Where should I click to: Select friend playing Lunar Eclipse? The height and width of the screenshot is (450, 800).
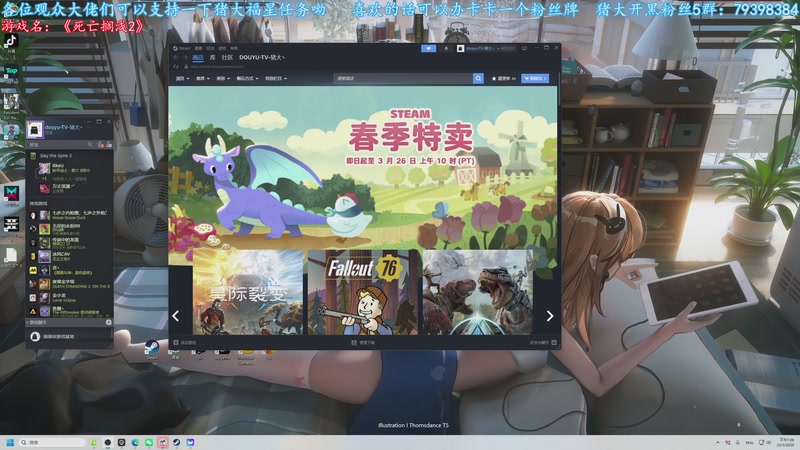click(x=70, y=297)
